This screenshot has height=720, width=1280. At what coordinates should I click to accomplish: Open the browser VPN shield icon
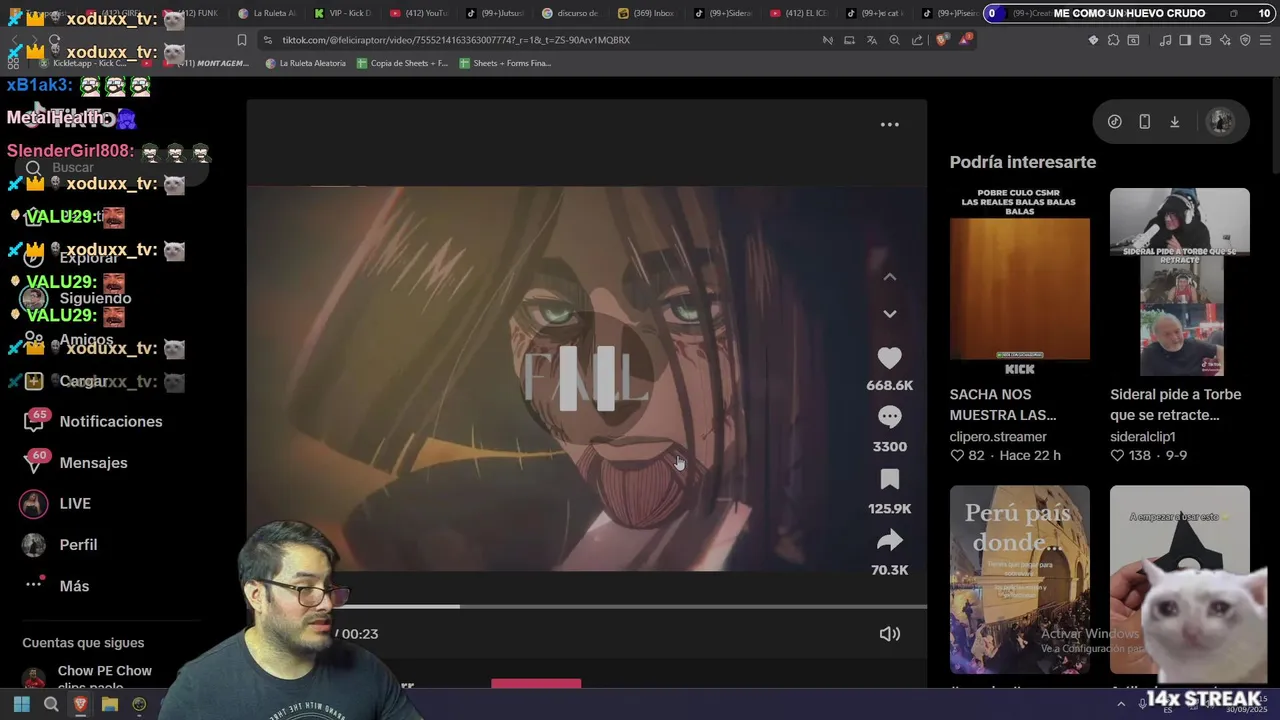coord(1245,40)
